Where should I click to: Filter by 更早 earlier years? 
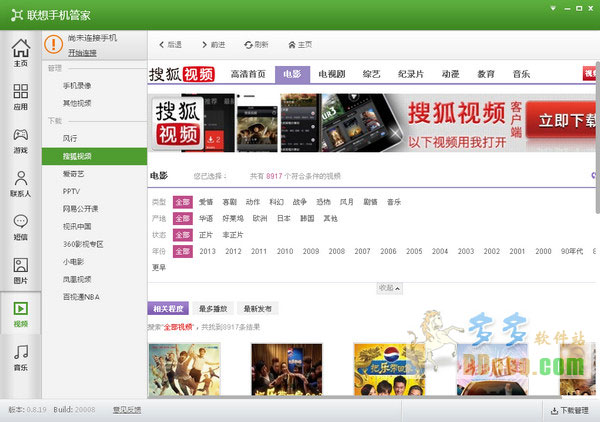159,267
